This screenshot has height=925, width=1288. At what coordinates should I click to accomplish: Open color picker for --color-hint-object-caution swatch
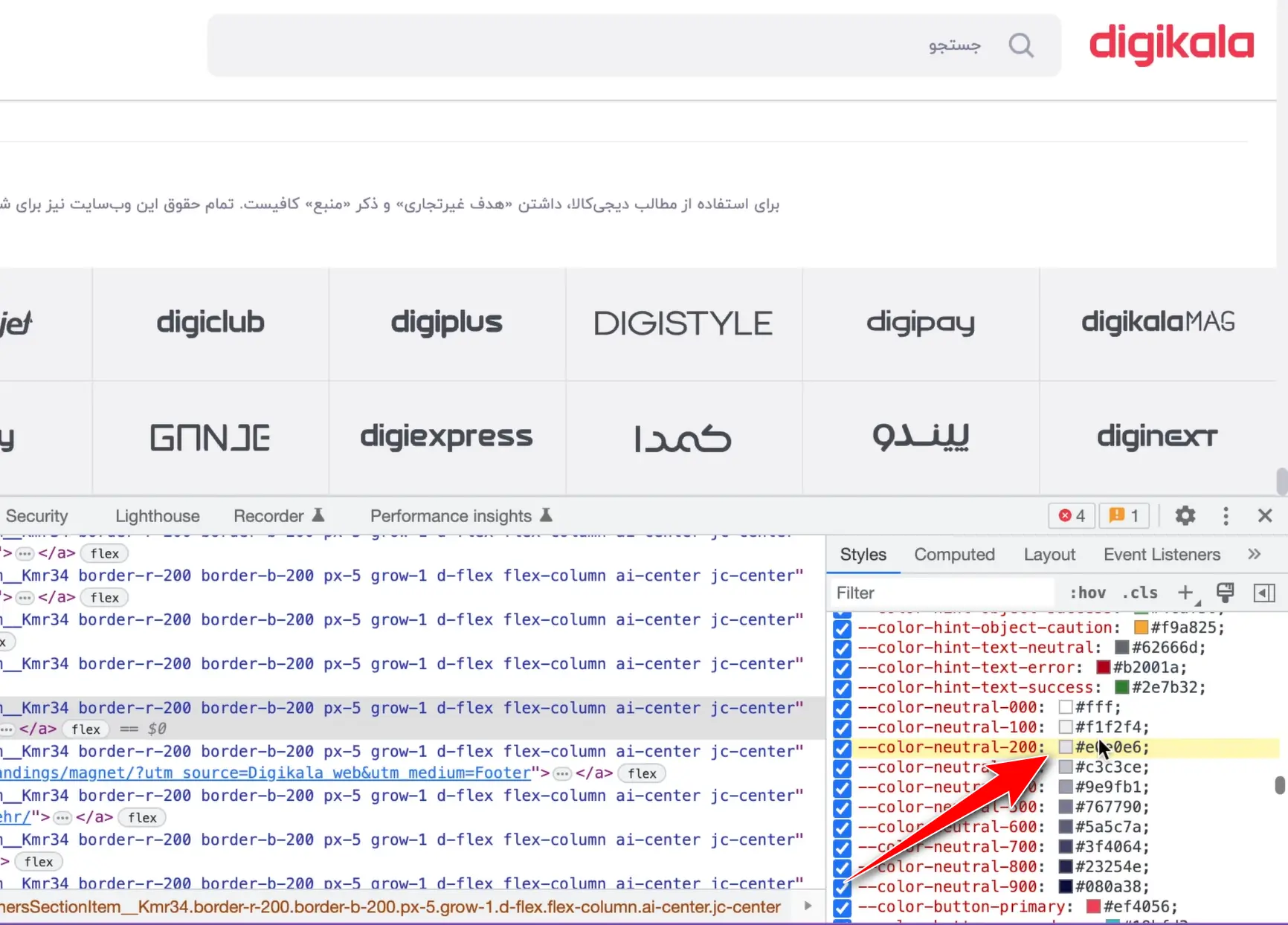pos(1141,628)
